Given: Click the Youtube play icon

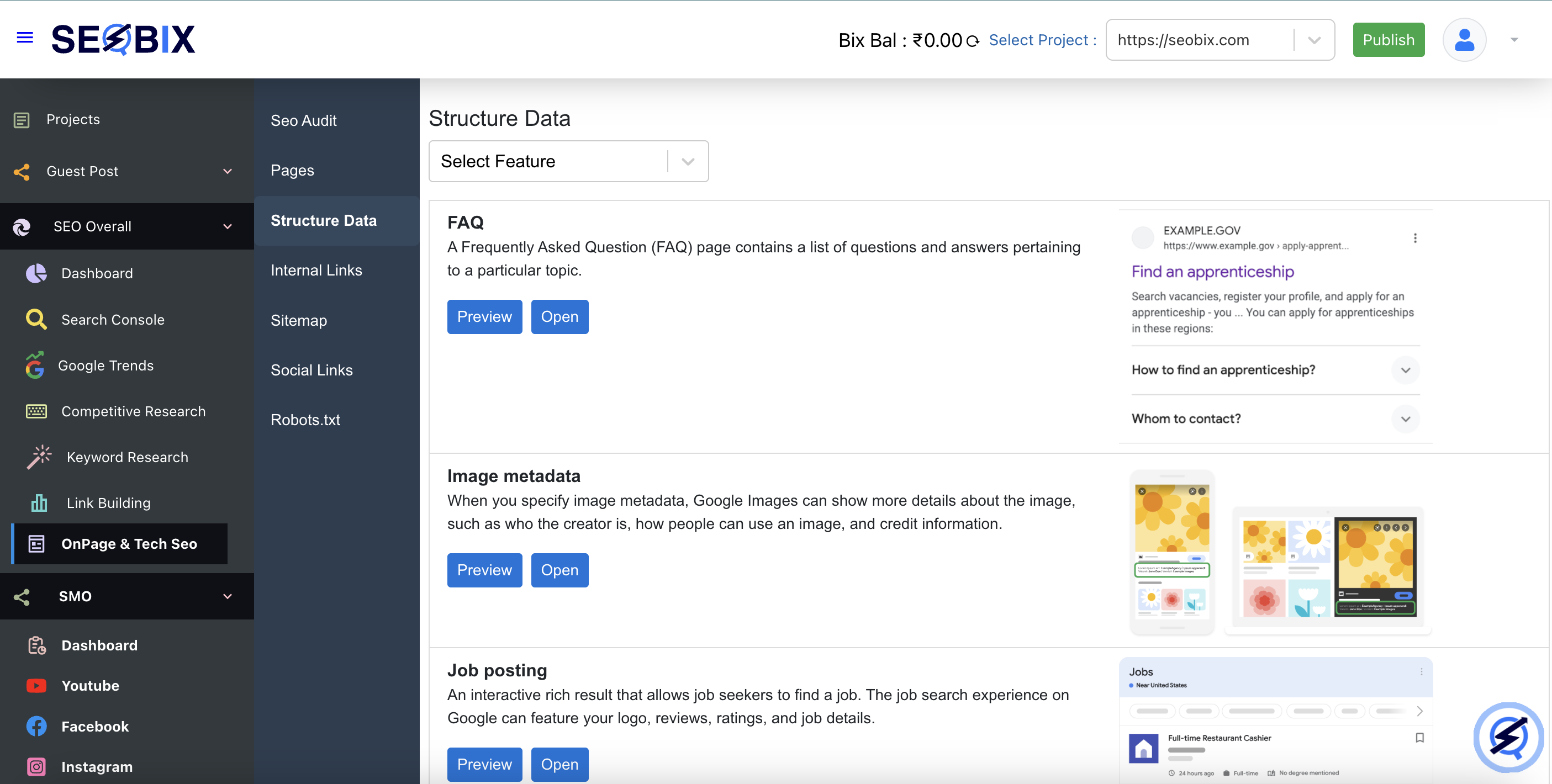Looking at the screenshot, I should pos(36,686).
